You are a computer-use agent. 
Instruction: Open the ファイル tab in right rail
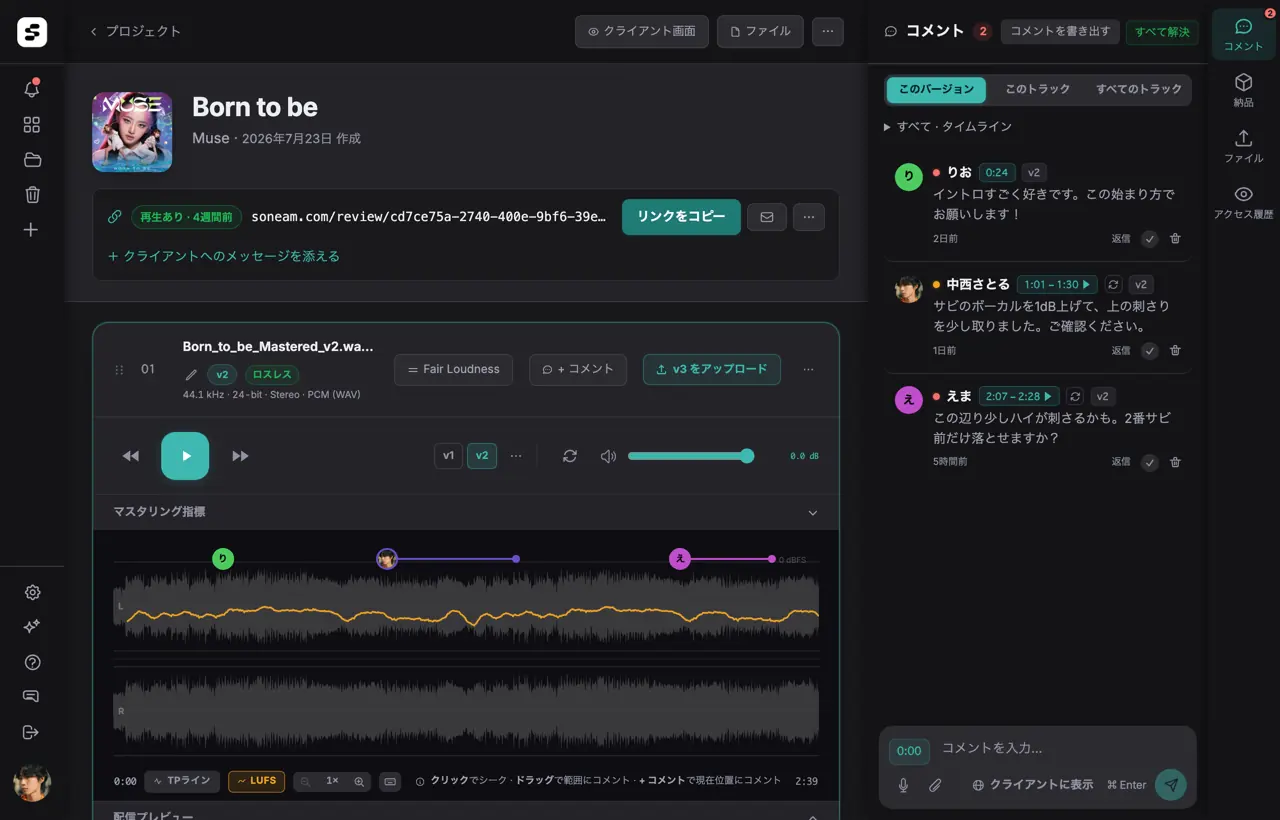[1244, 146]
